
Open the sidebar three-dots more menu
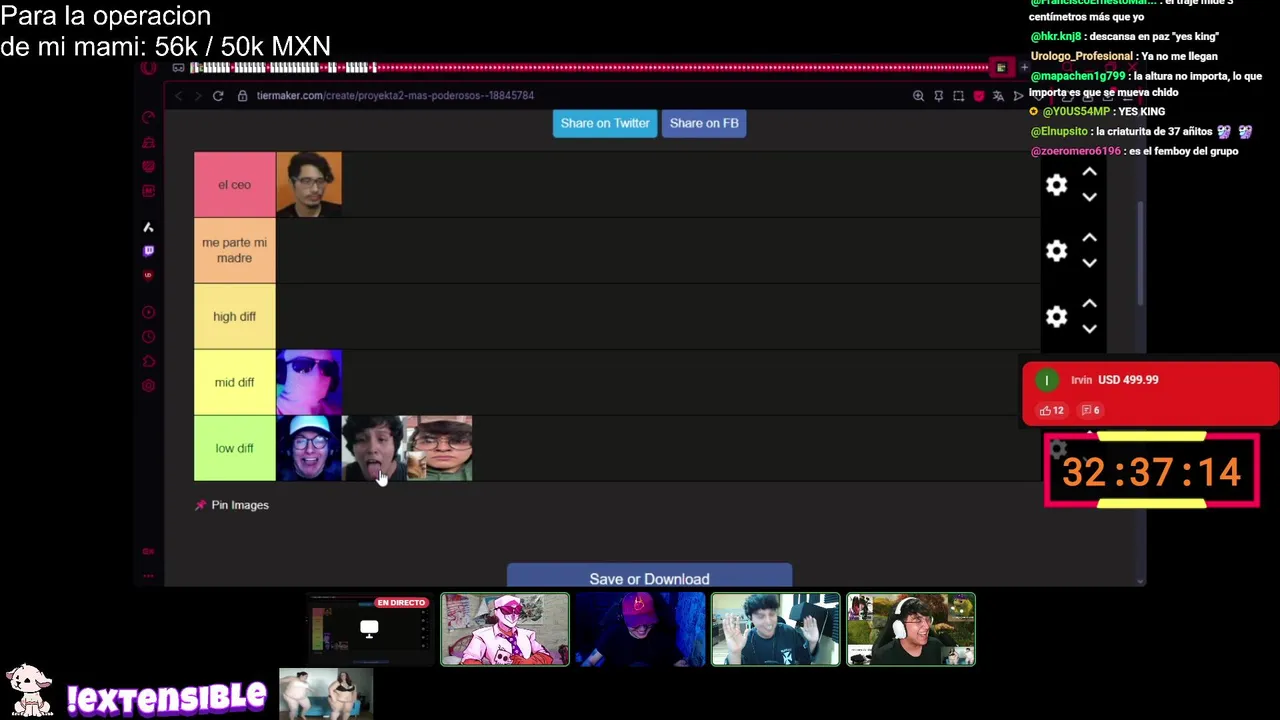(148, 576)
